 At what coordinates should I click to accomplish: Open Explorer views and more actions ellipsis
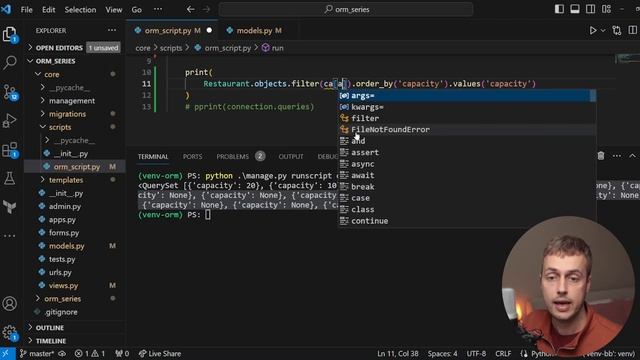[x=112, y=30]
